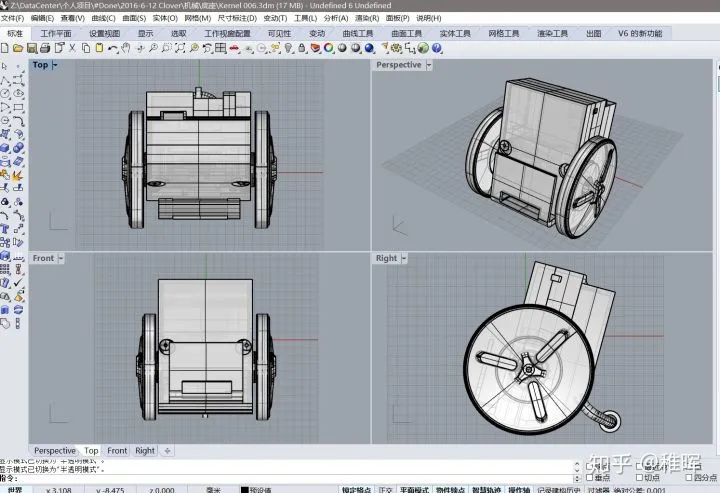
Task: Select the Circle tool in left sidebar
Action: [x=5, y=94]
